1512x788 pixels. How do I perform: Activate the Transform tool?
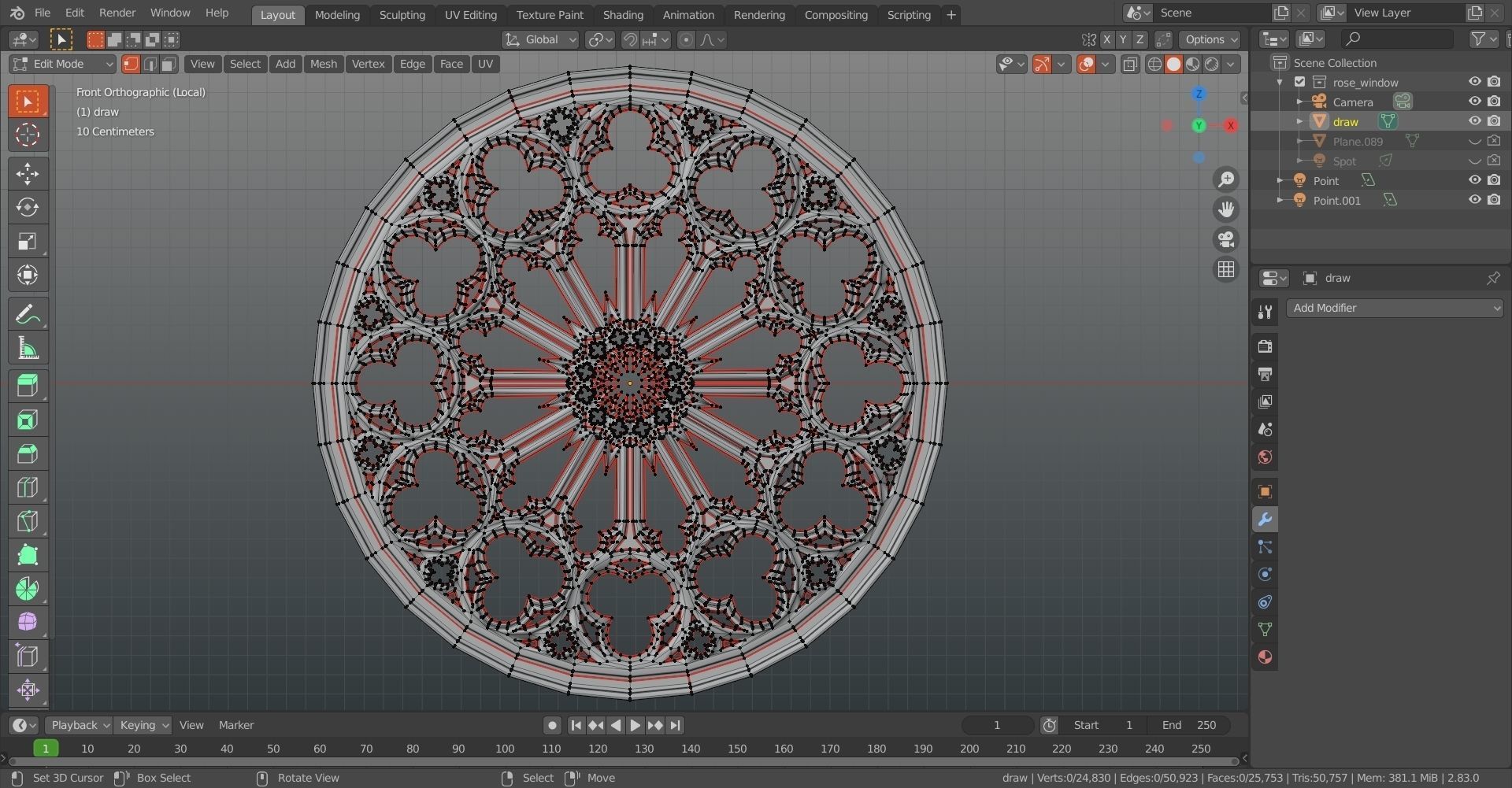coord(28,275)
